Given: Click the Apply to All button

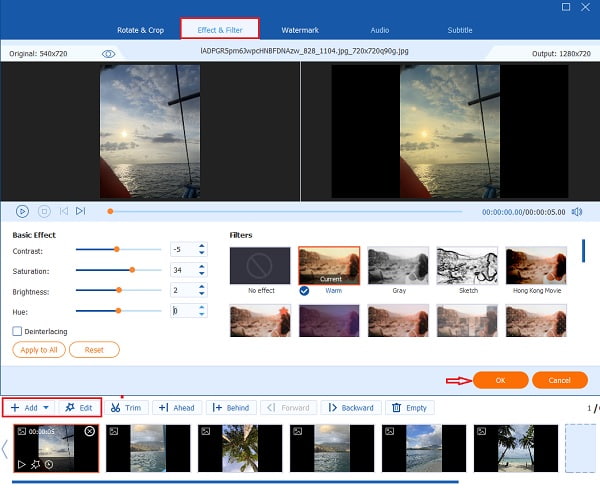Looking at the screenshot, I should click(x=39, y=350).
